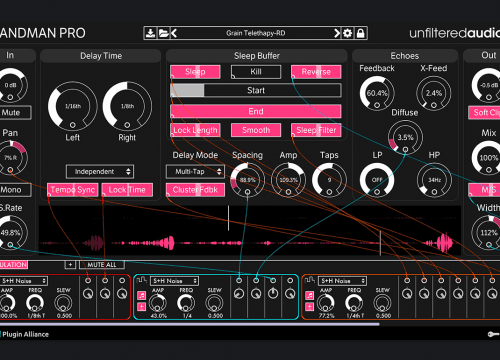Open S+H Noise dropdown in cyan modulator
Screen dimensions: 500x360
click(x=174, y=281)
